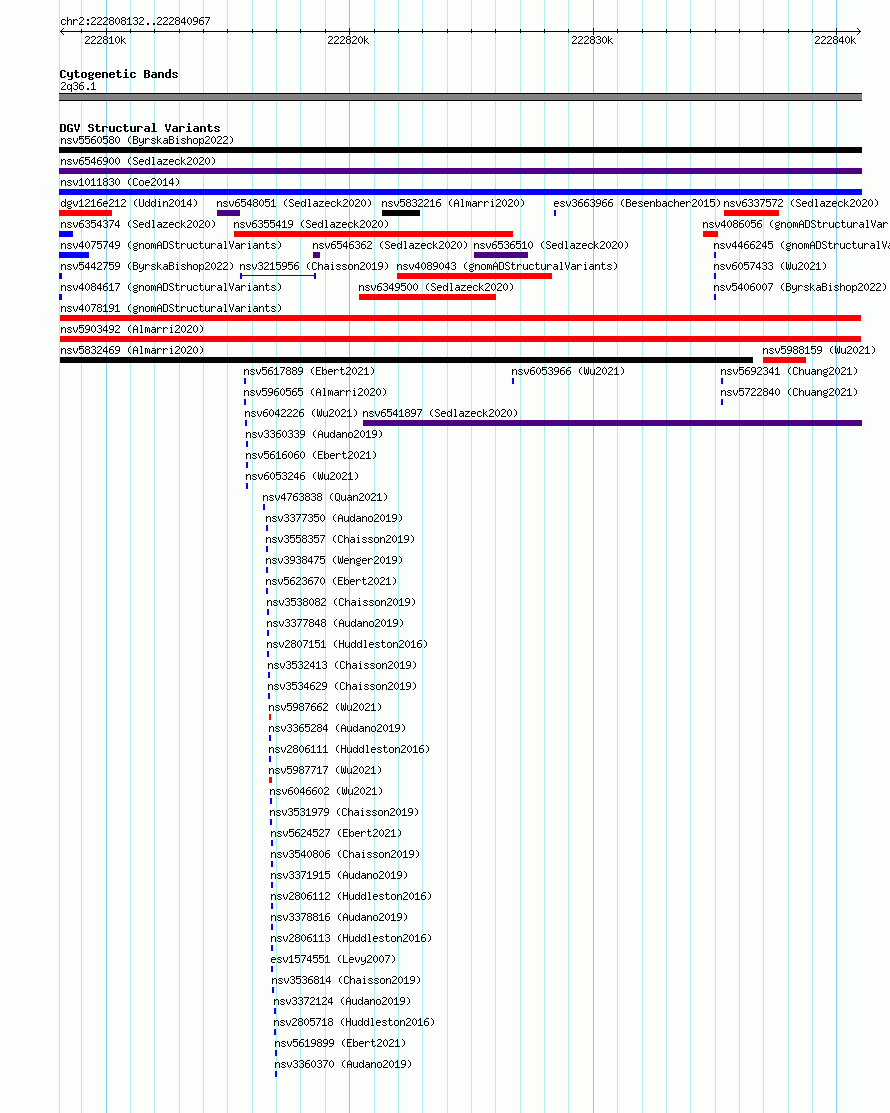Open nsv4466245 variant label

tap(801, 245)
